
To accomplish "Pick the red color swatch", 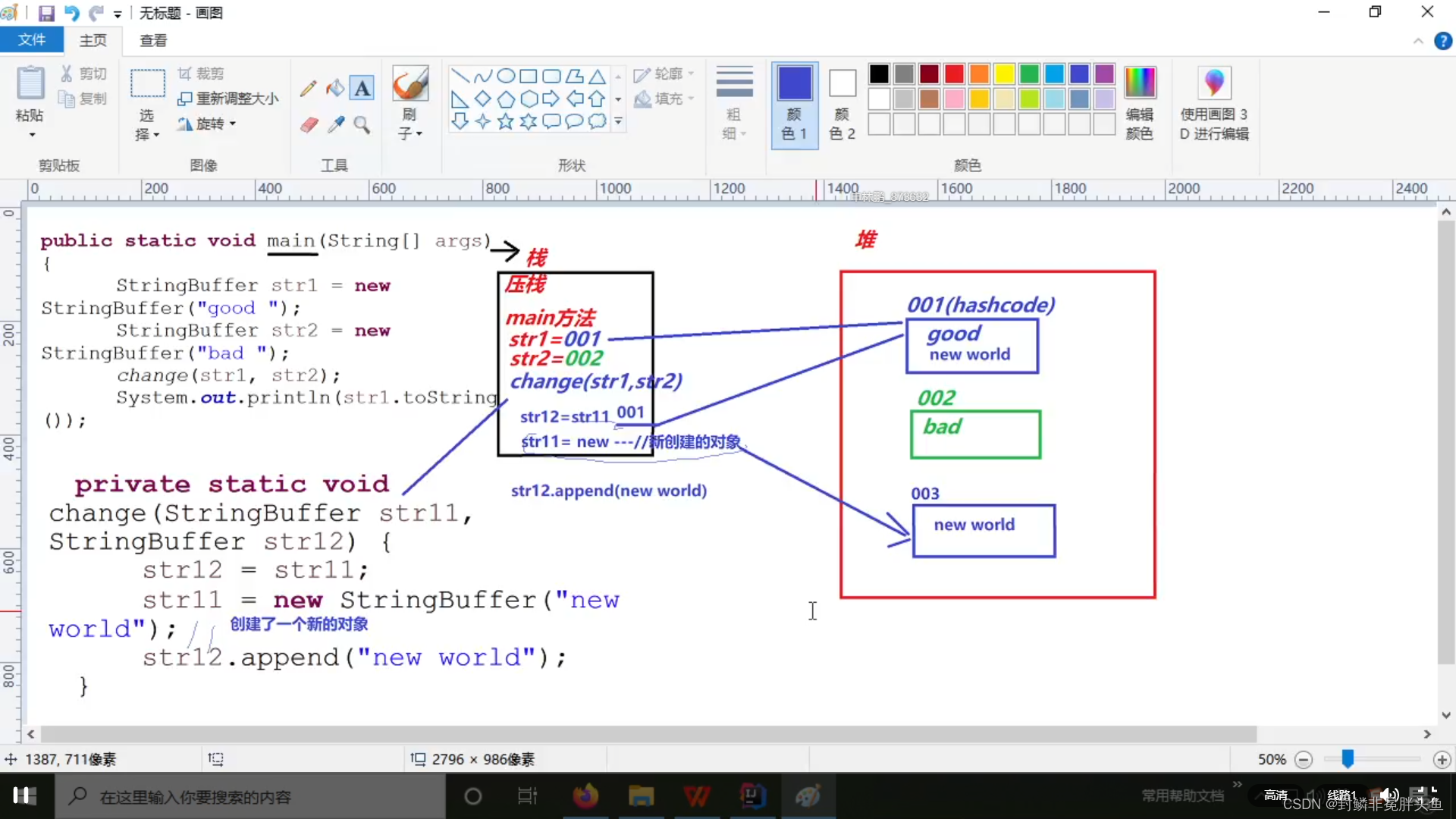I will [x=954, y=74].
